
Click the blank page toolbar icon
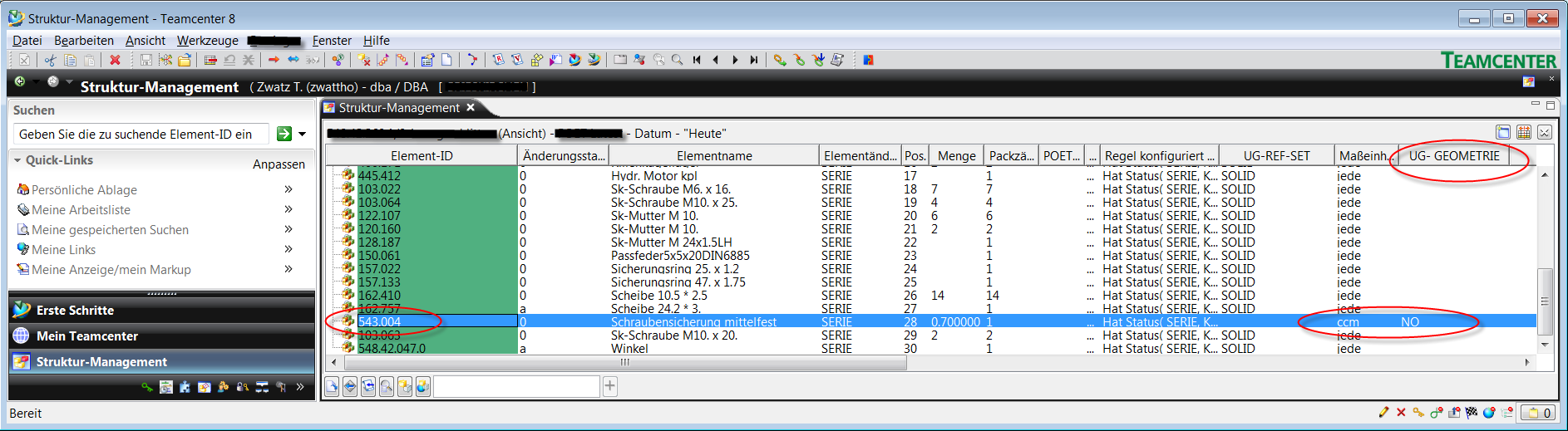click(446, 60)
